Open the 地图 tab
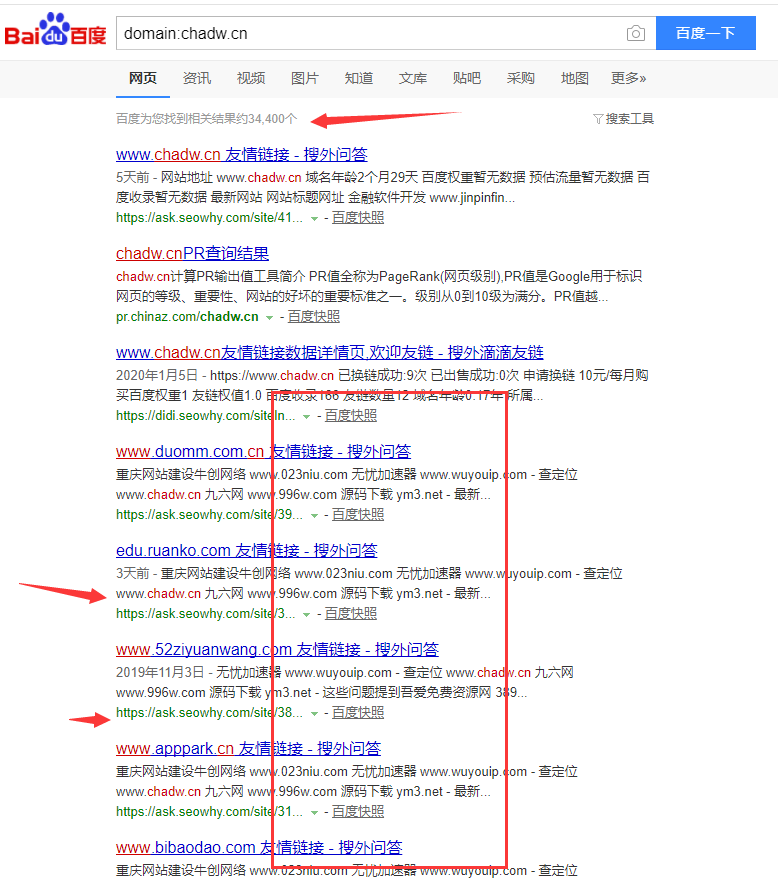Image resolution: width=778 pixels, height=882 pixels. coord(575,78)
